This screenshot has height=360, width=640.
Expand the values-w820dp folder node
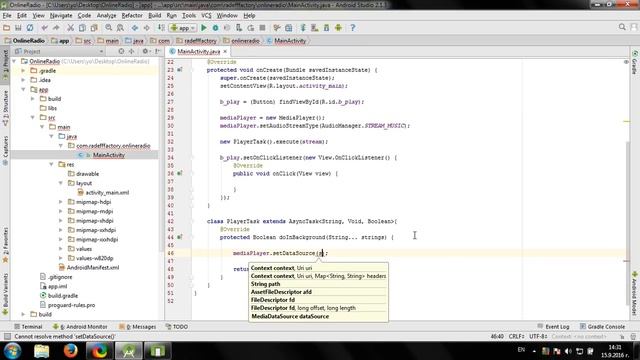(61, 258)
